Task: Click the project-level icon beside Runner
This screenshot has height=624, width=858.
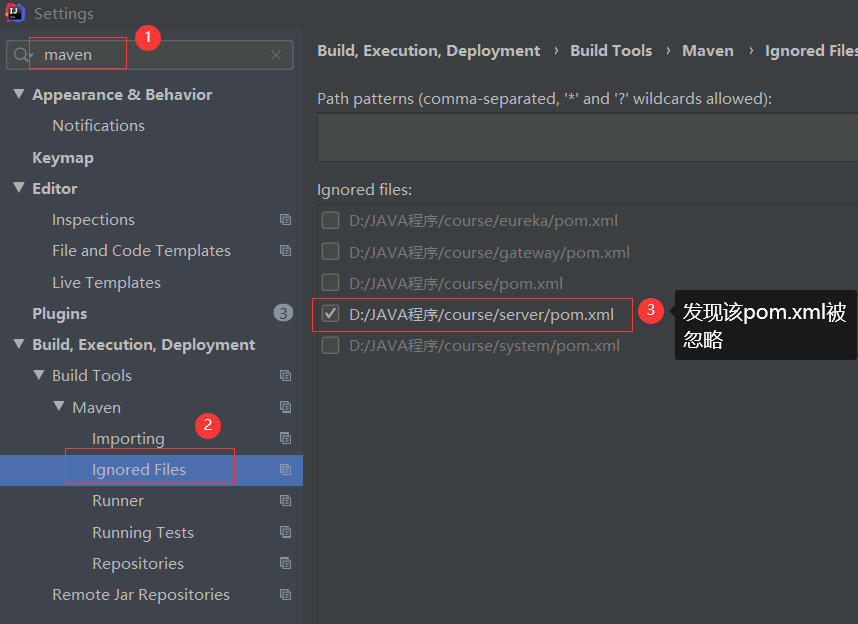Action: pyautogui.click(x=285, y=501)
